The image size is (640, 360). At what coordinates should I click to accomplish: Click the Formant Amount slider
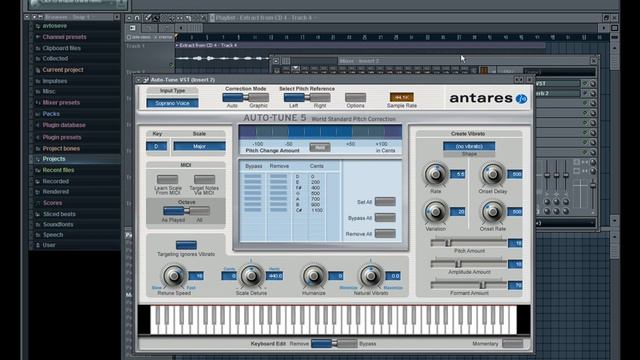(x=469, y=285)
